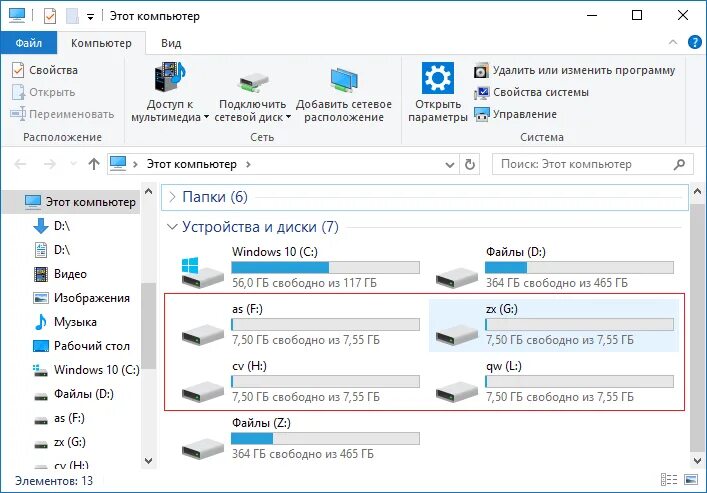This screenshot has width=707, height=493.
Task: Expand the Папки (6) group
Action: click(172, 197)
